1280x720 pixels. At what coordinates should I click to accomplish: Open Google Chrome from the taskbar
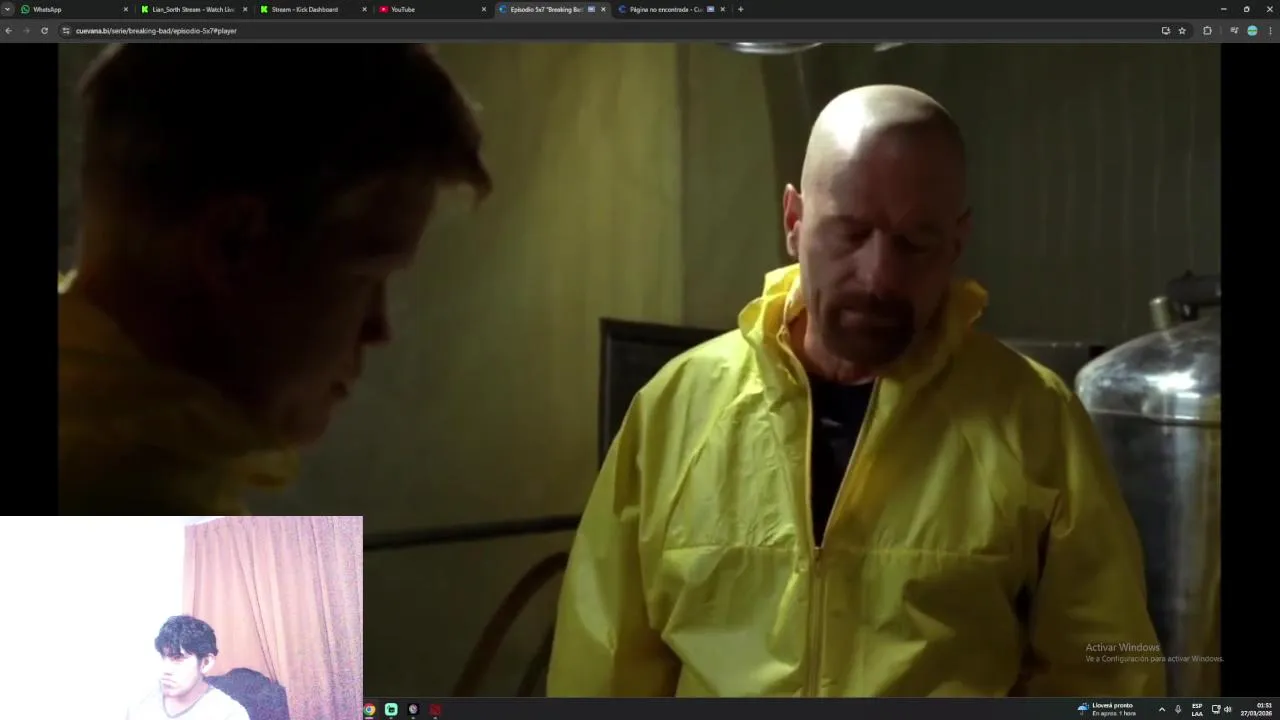pos(369,710)
